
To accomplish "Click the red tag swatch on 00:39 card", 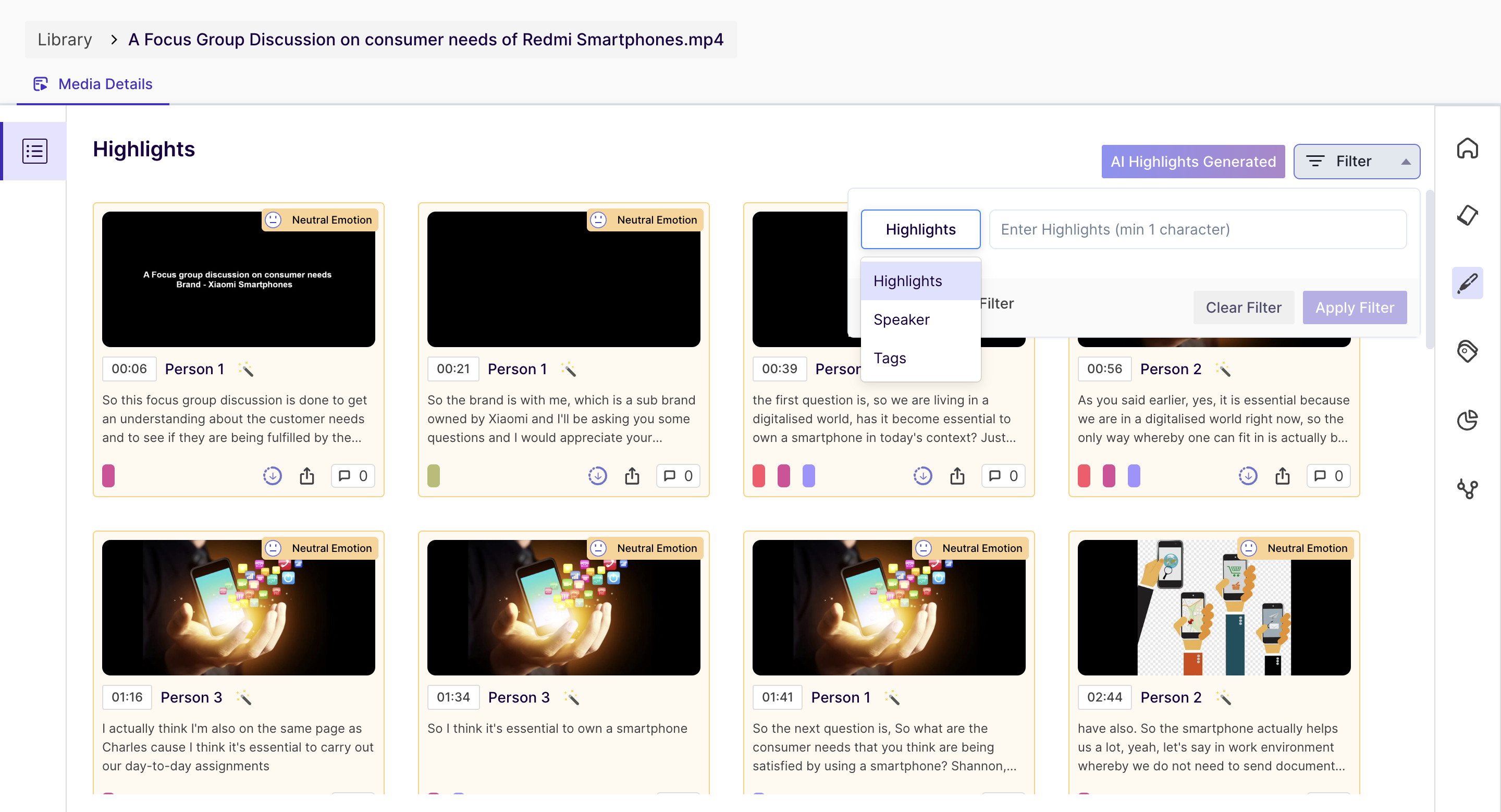I will pos(759,476).
